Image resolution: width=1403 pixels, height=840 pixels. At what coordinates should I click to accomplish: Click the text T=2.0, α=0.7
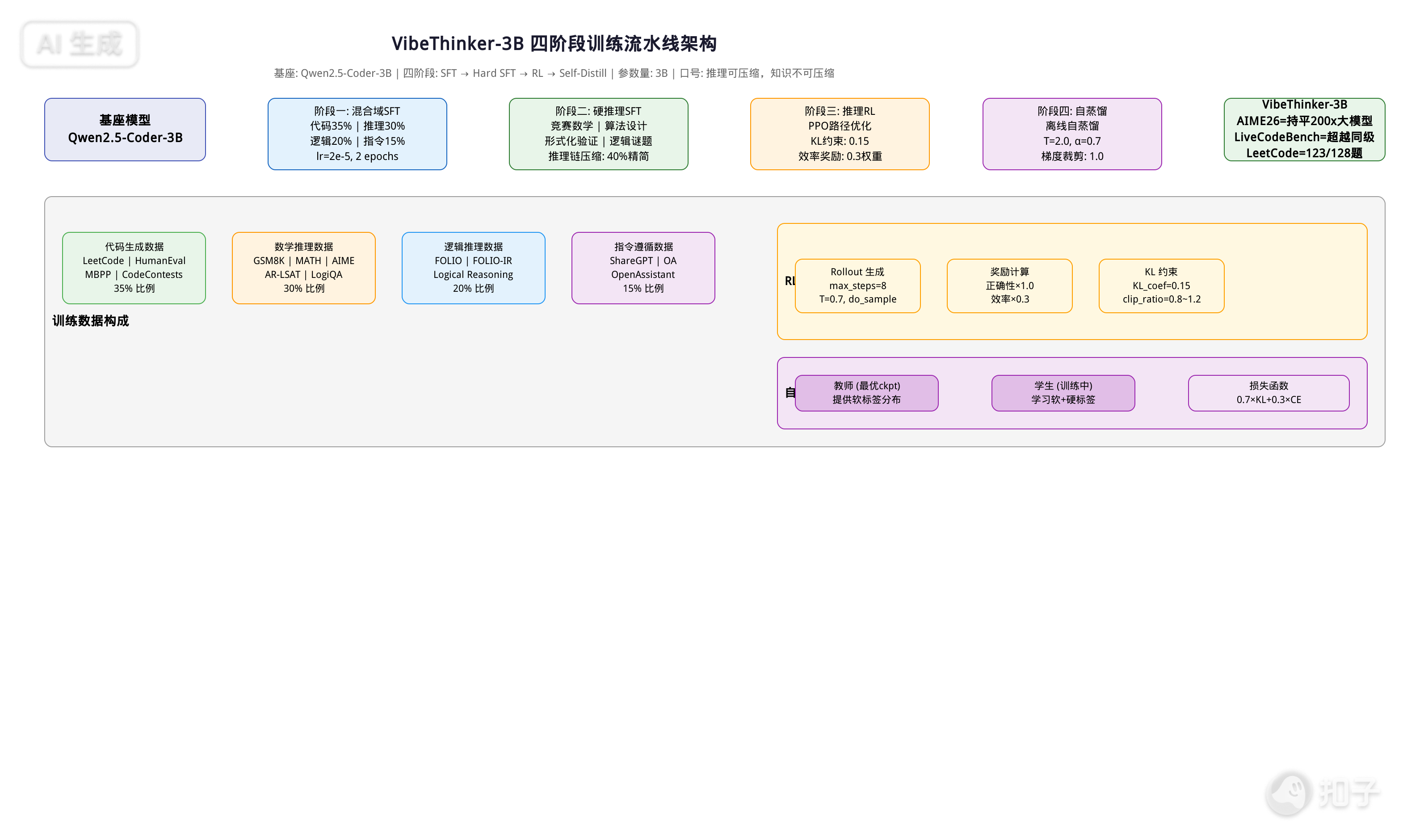click(x=1072, y=141)
